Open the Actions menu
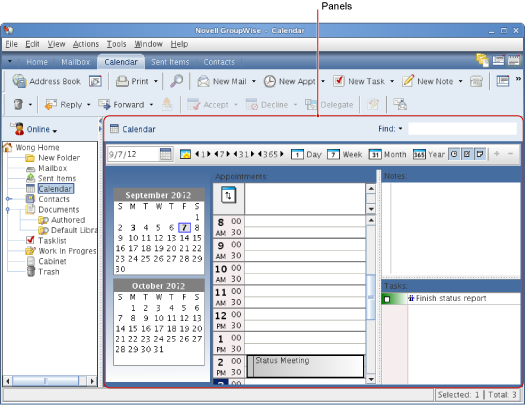526x405 pixels. [86, 44]
